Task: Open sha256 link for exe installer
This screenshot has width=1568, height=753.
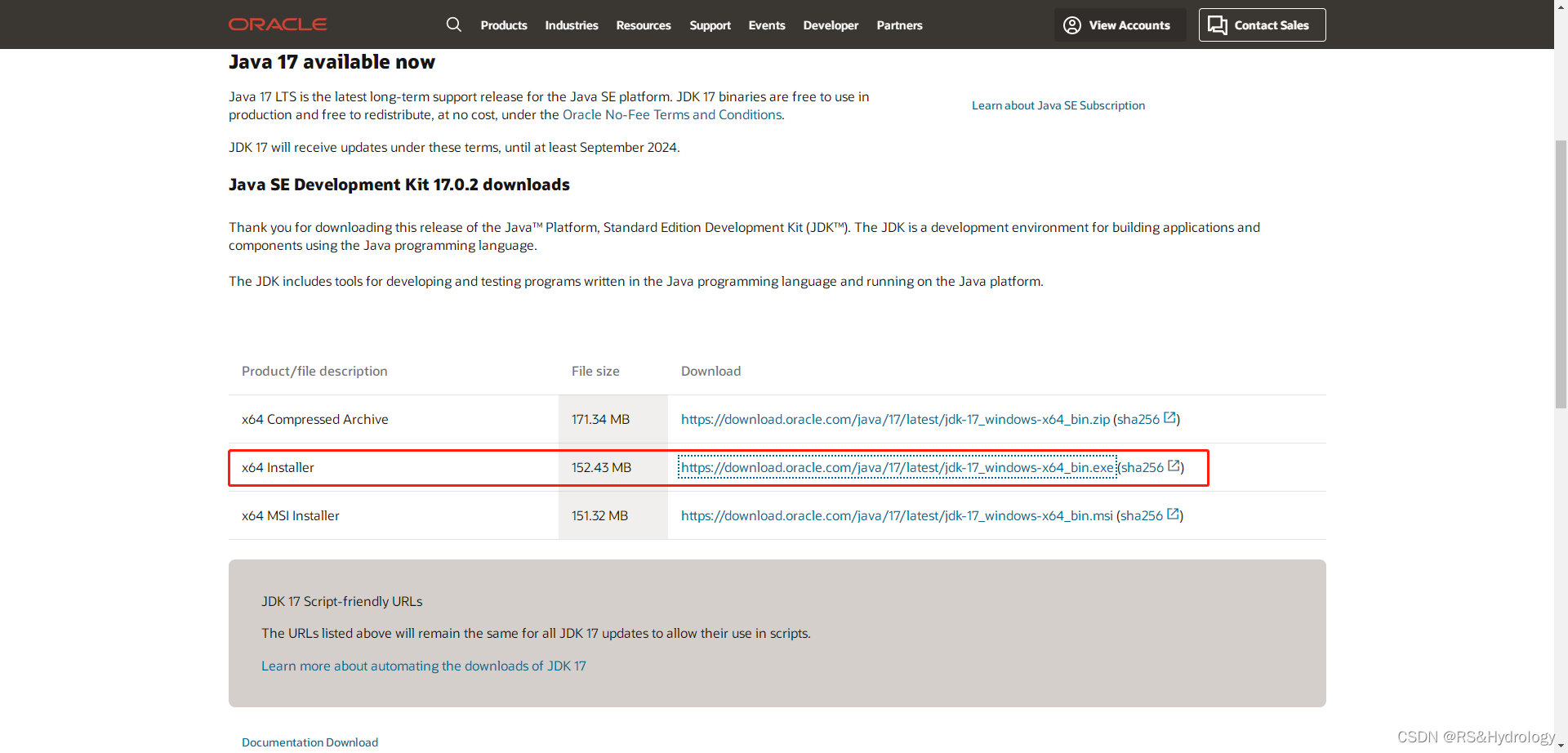Action: pyautogui.click(x=1142, y=467)
